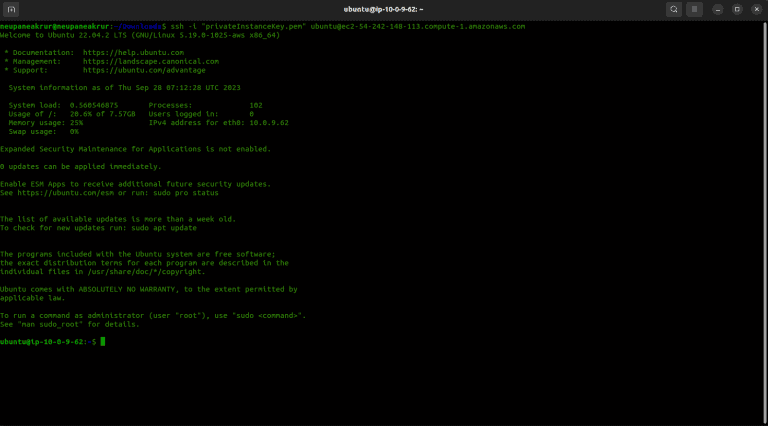Viewport: 768px width, 426px height.
Task: Click the /usr/share/doc/*/copyright path
Action: click(152, 271)
